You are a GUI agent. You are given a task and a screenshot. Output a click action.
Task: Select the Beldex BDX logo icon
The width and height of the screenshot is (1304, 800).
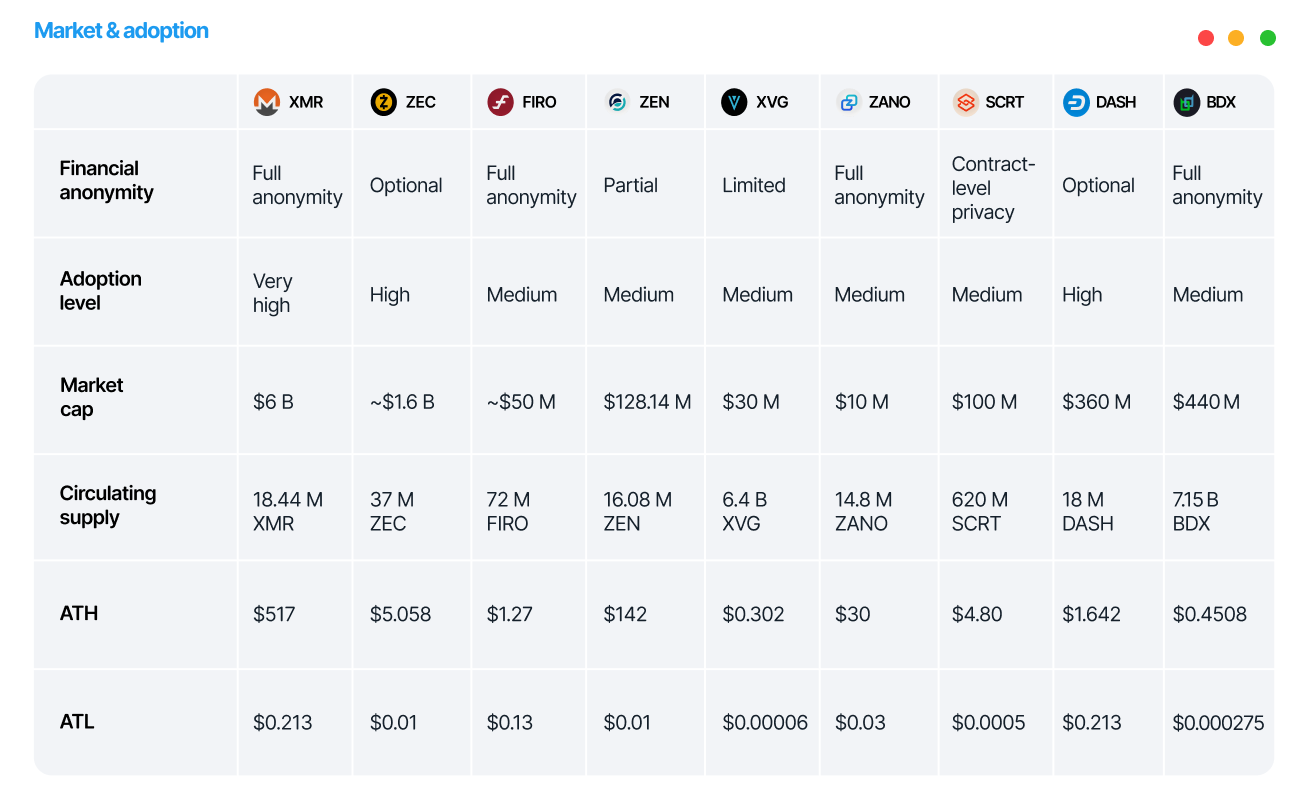pos(1187,102)
